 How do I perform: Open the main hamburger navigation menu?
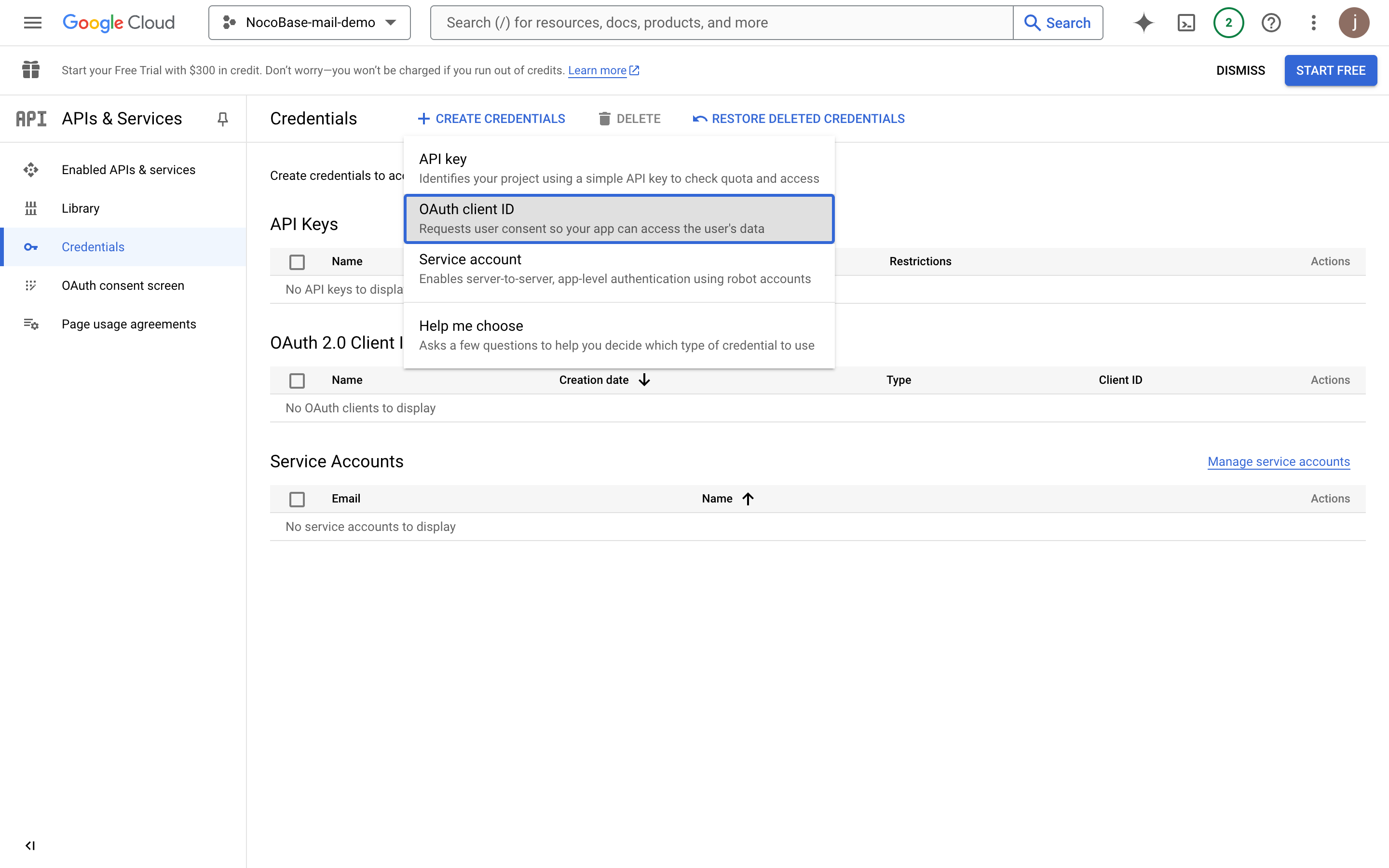[33, 22]
